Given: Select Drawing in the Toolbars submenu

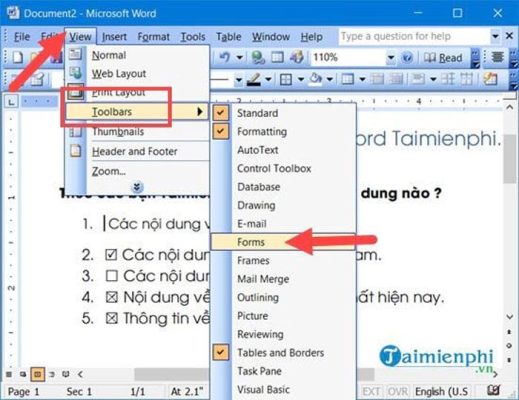Looking at the screenshot, I should pos(256,205).
